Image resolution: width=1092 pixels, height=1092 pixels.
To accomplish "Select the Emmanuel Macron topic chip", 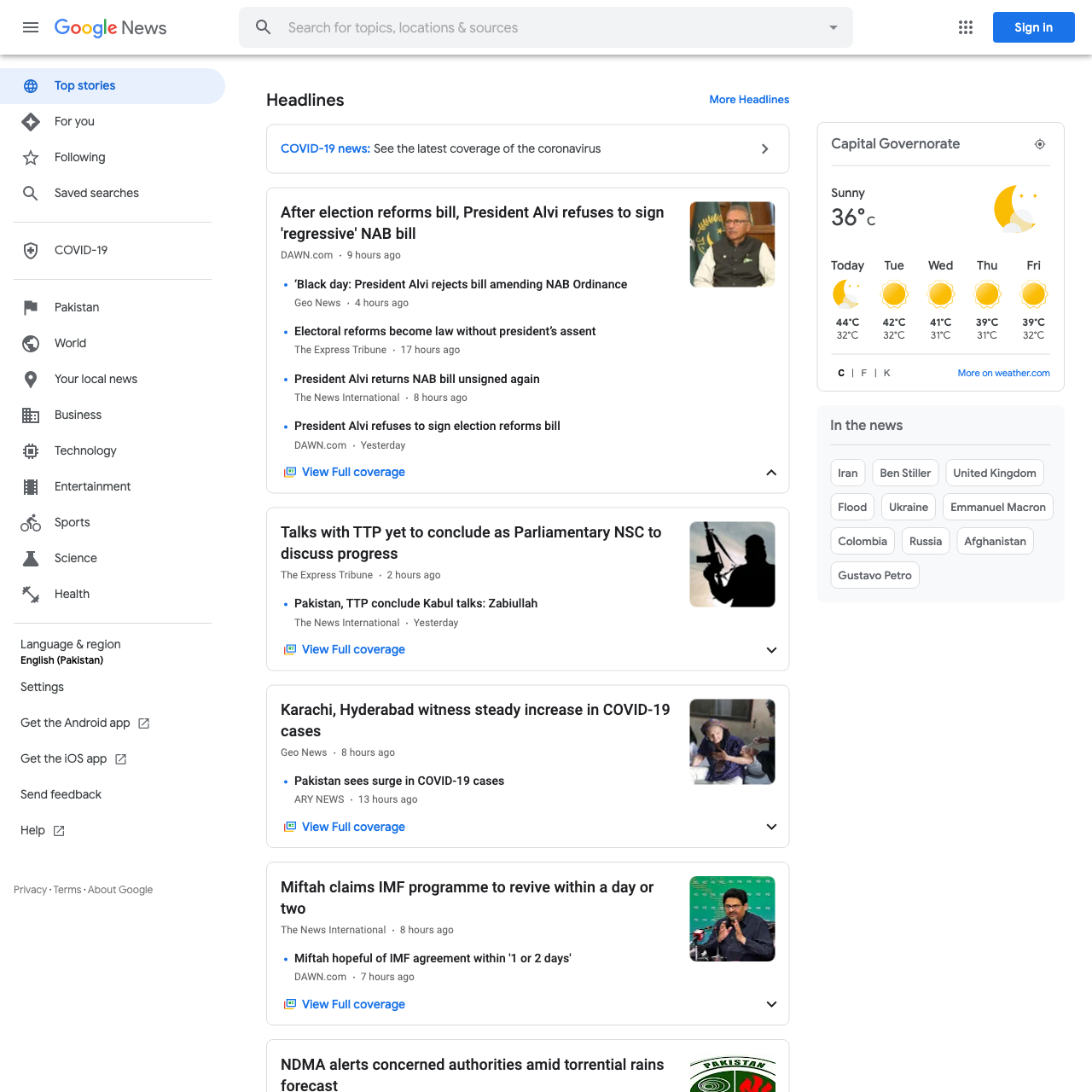I will 997,507.
